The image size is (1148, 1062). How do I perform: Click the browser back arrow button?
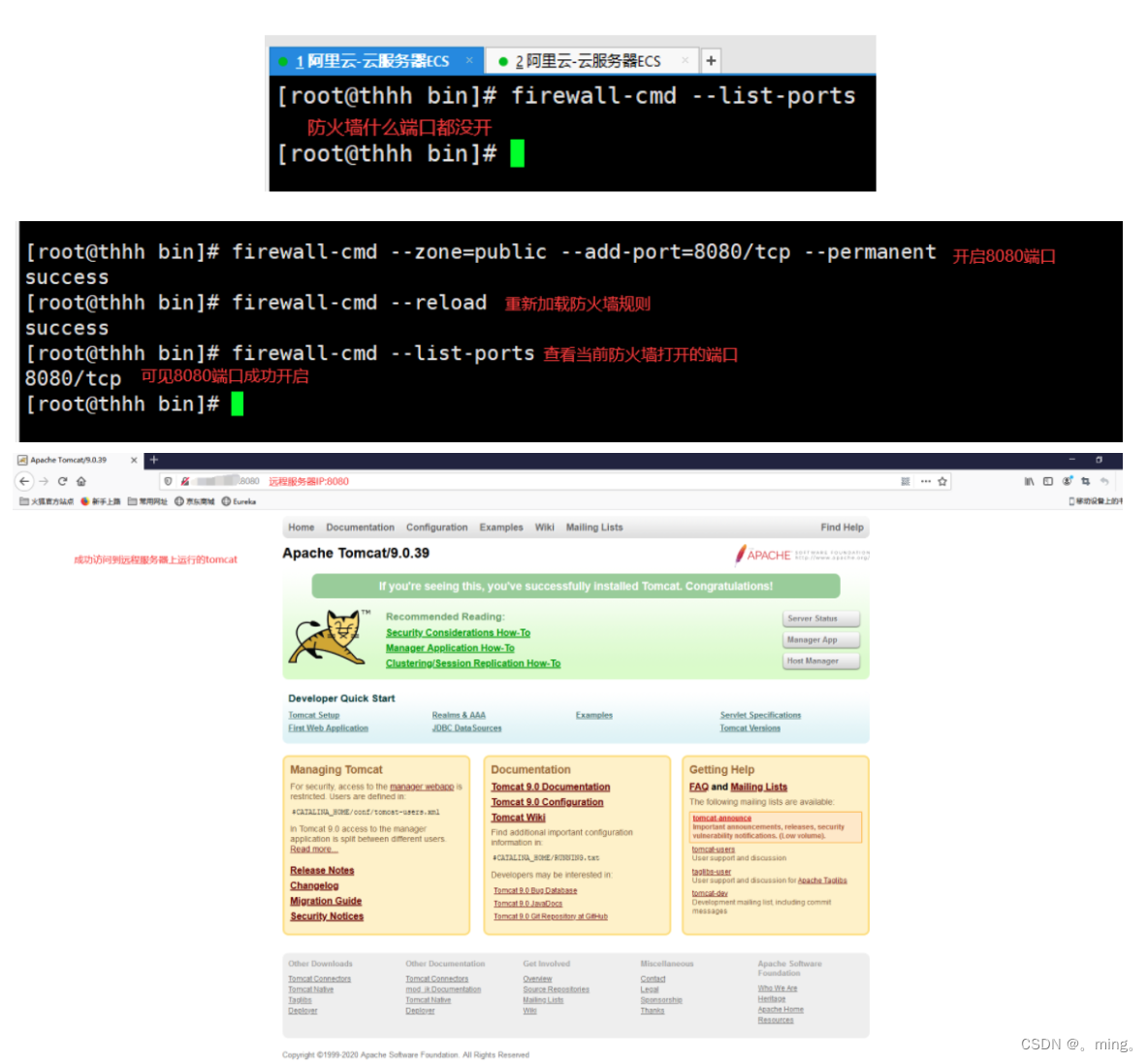click(24, 482)
